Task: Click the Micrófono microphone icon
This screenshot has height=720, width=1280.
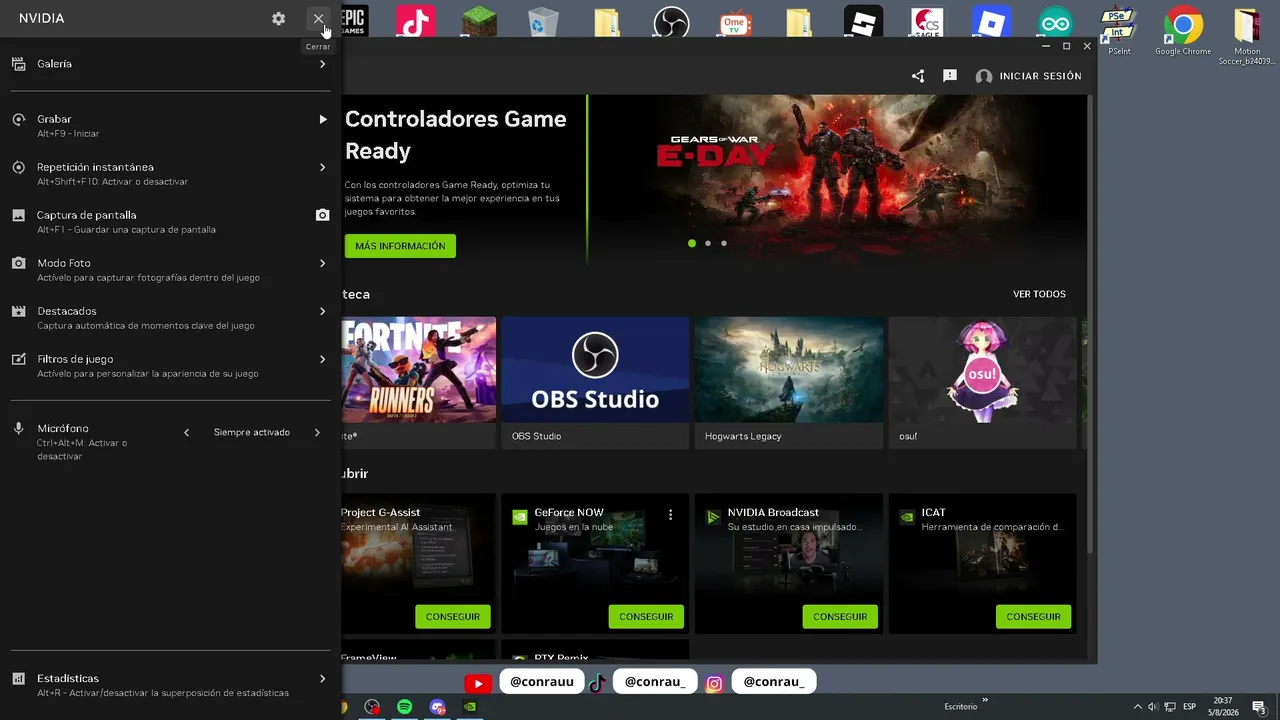Action: click(18, 429)
